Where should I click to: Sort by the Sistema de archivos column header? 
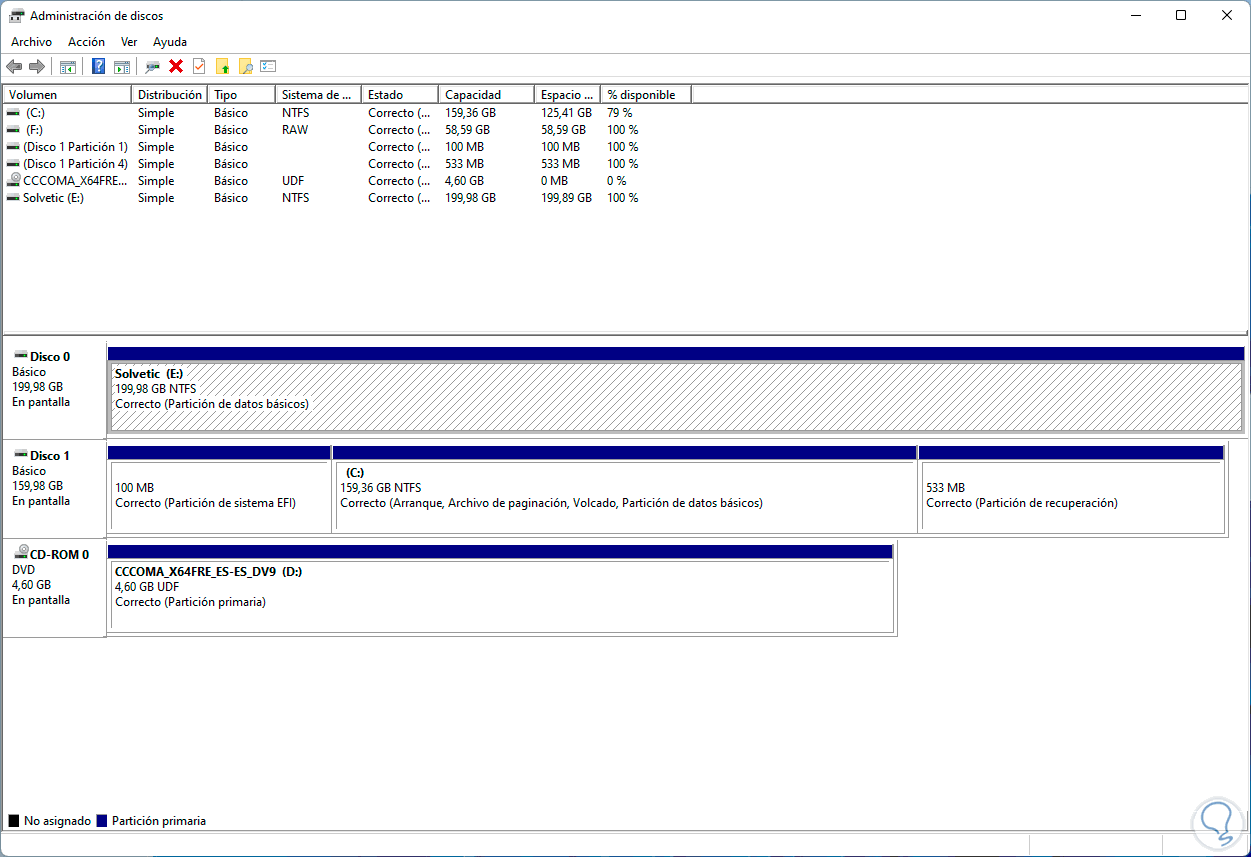(318, 95)
